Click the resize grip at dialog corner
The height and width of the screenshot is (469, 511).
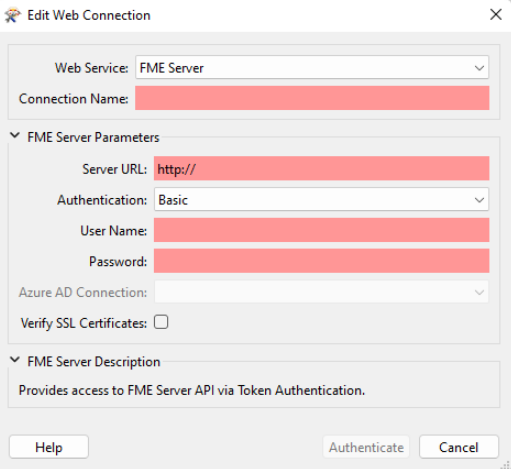[x=506, y=465]
